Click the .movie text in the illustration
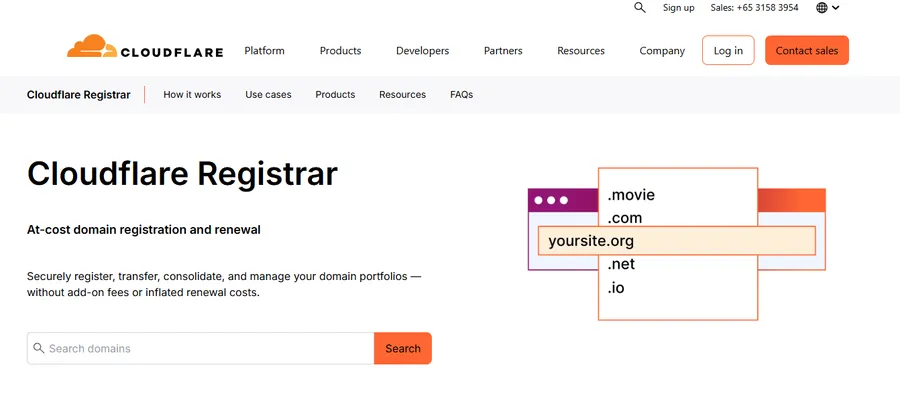 click(x=631, y=195)
